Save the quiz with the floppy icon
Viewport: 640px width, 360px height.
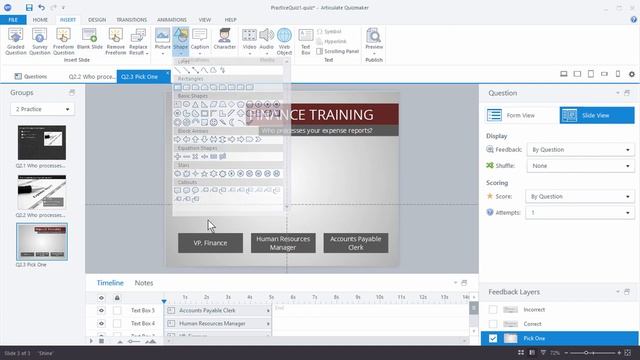29,7
